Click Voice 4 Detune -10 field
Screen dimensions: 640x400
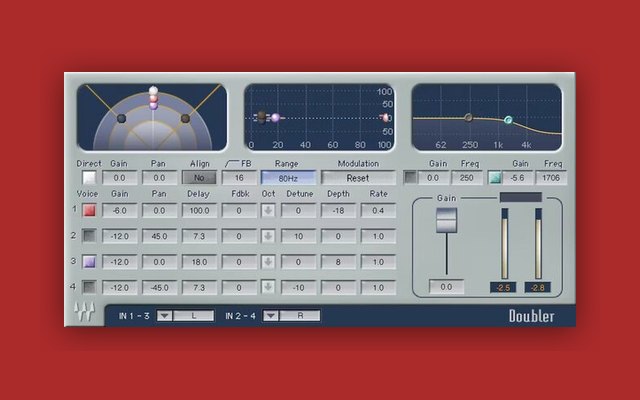[298, 288]
